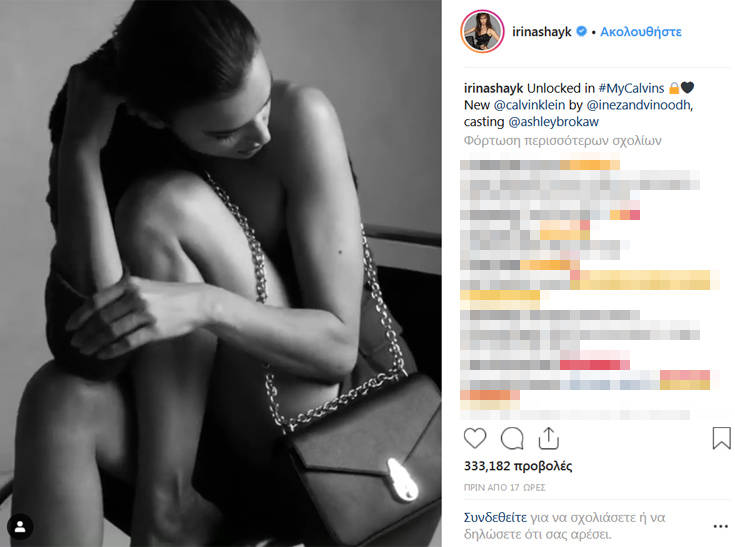This screenshot has height=547, width=735.
Task: Share the post using the upload arrow icon
Action: pos(548,439)
